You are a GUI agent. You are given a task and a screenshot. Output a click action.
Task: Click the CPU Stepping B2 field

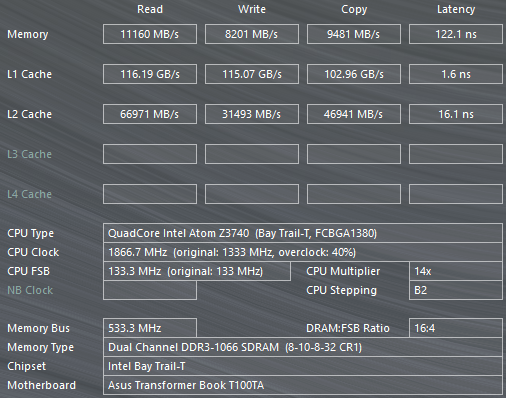456,290
